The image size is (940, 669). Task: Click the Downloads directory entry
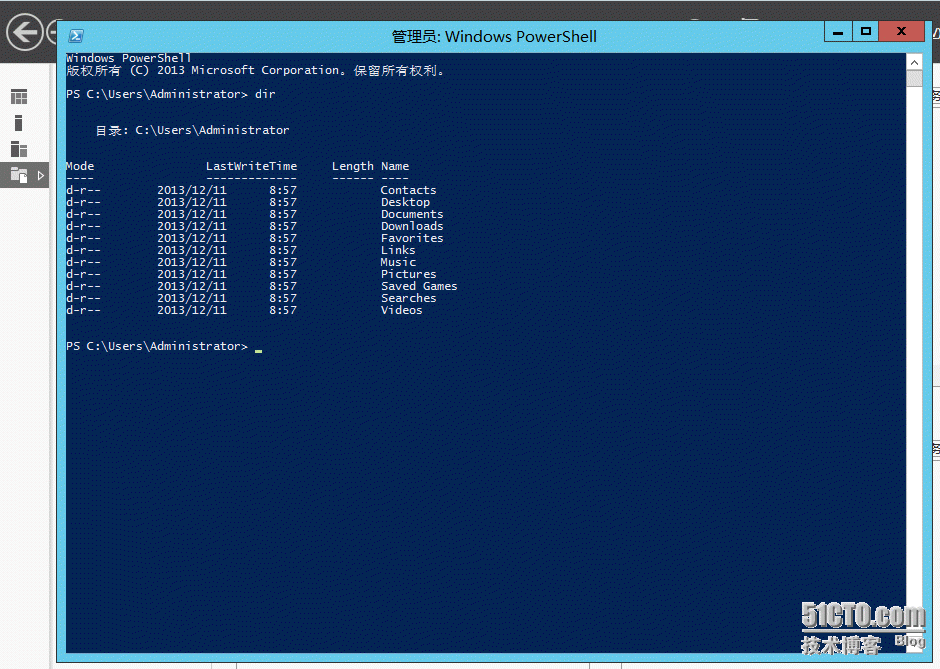point(412,226)
